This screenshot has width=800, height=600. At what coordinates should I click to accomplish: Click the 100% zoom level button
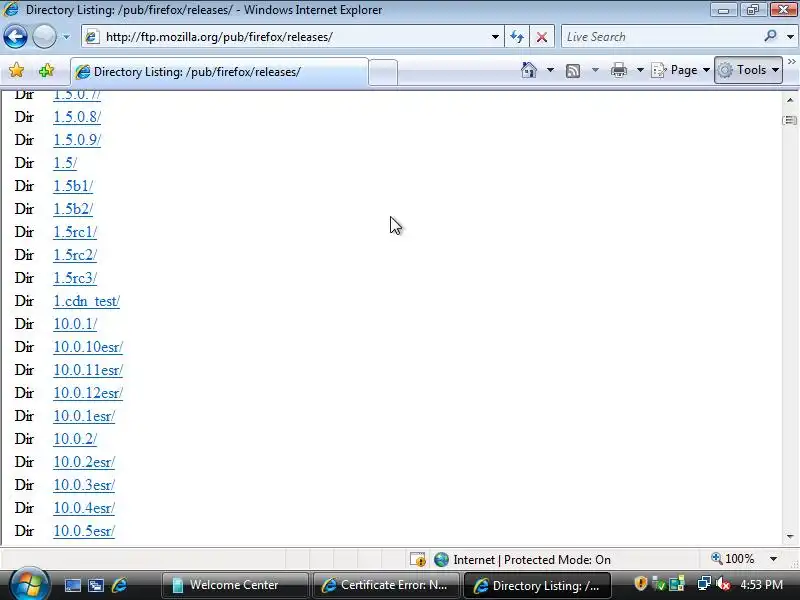coord(733,559)
